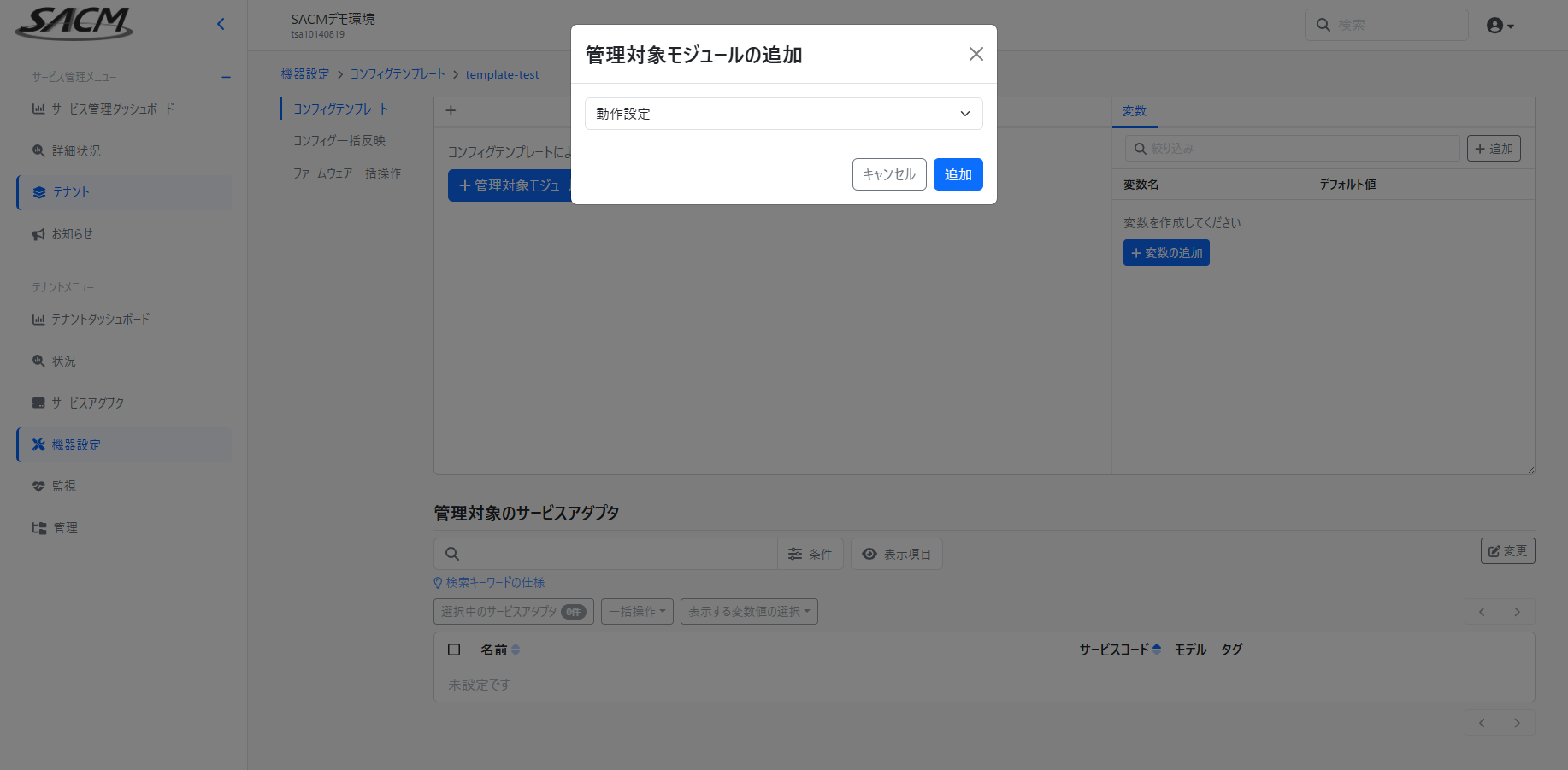Collapse サービス管理メニュー with minus icon
This screenshot has height=770, width=1568.
pos(226,77)
